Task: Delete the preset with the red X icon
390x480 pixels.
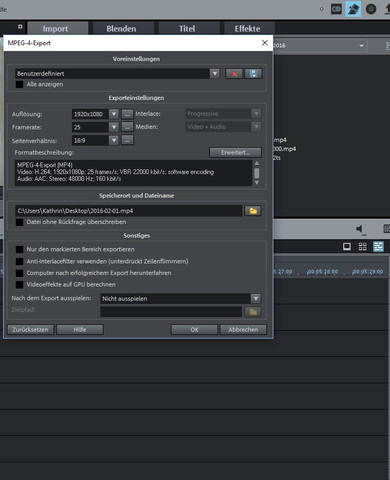Action: [234, 74]
